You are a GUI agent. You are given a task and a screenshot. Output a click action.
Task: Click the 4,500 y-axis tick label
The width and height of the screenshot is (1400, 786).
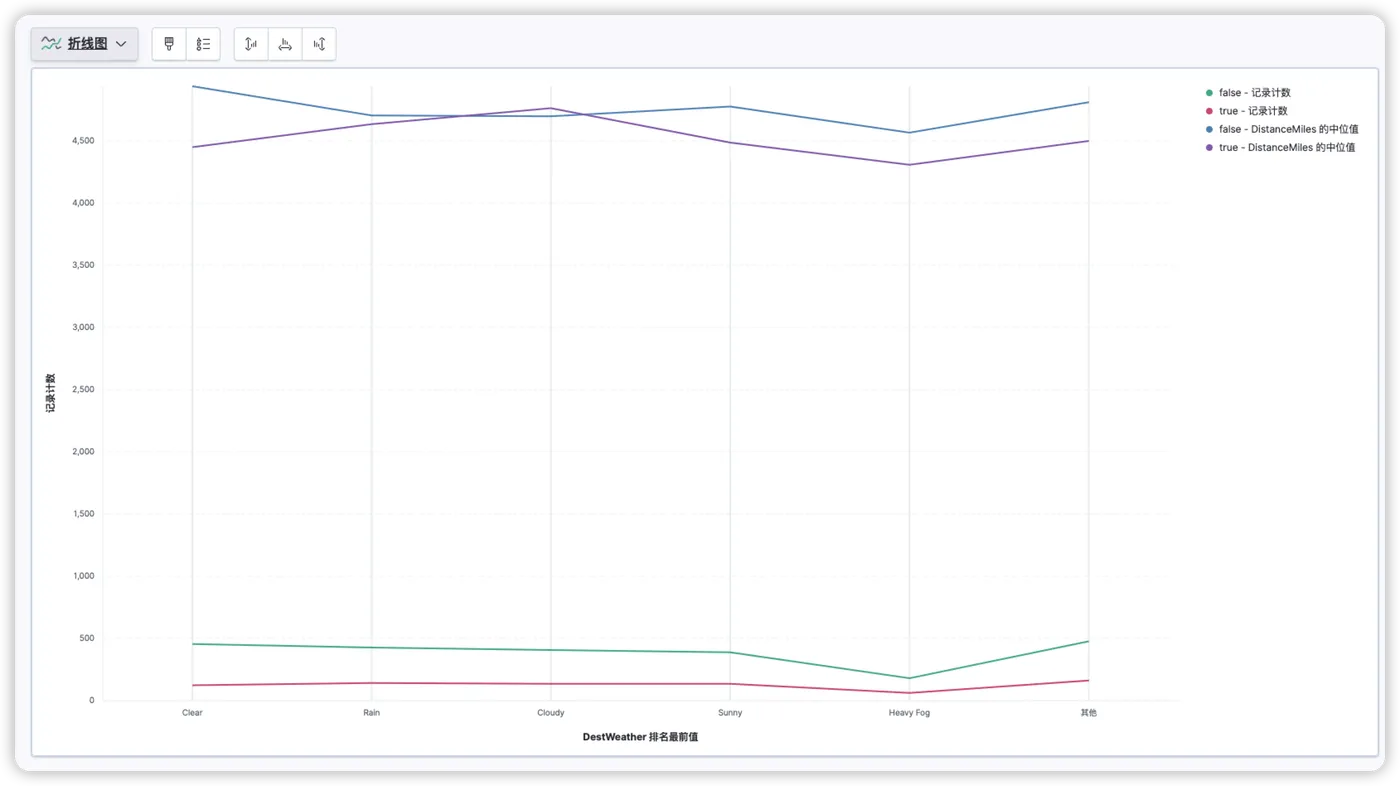[x=82, y=141]
